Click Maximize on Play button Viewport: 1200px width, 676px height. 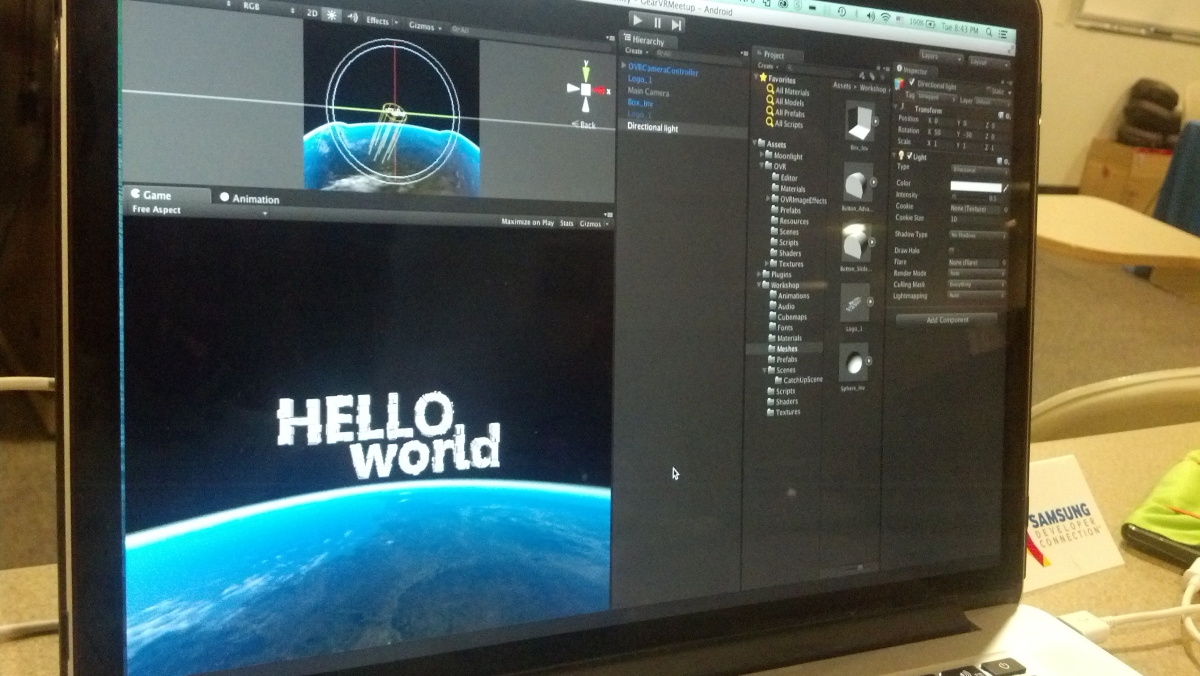pos(527,223)
